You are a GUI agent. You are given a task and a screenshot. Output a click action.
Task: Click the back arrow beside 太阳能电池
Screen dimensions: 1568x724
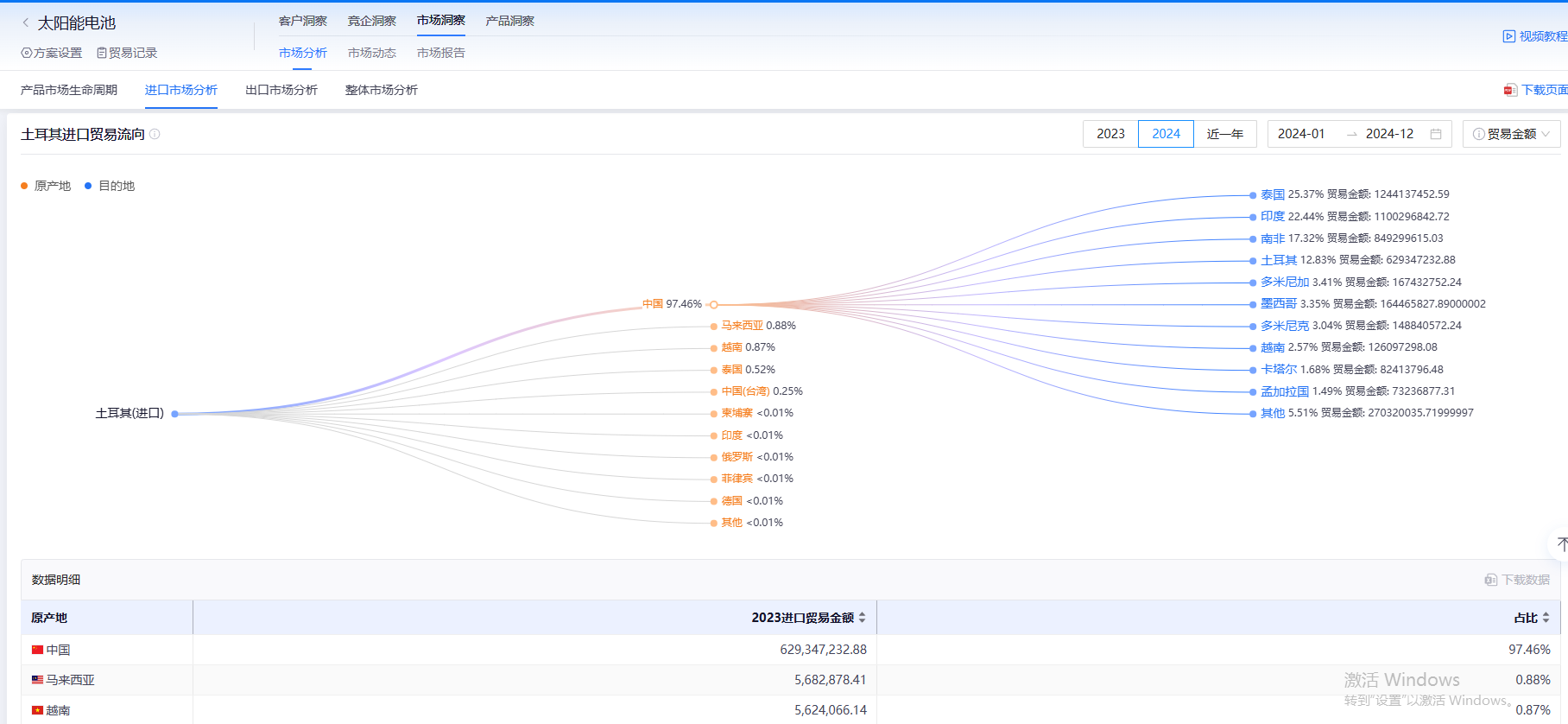point(25,23)
